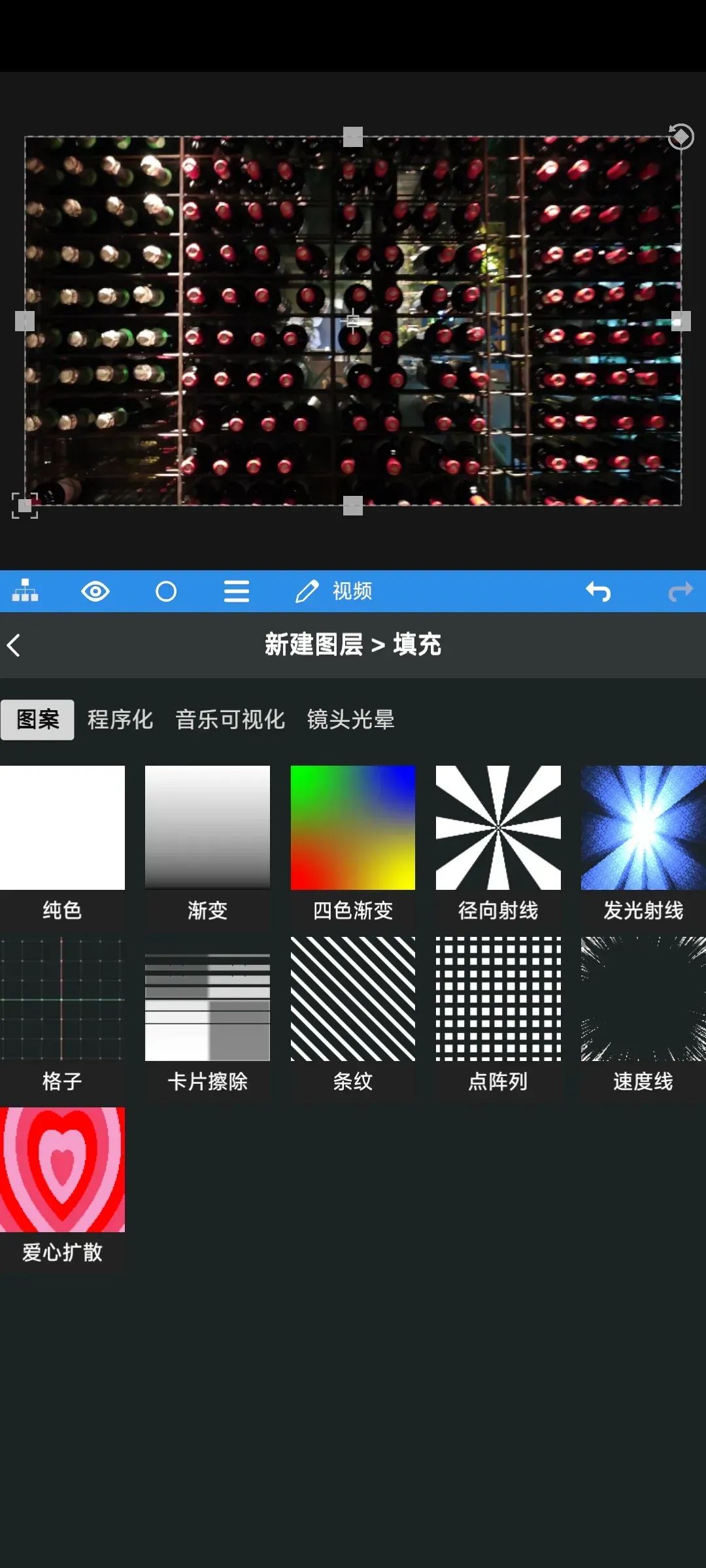Choose the 四色渐变 four-color gradient
Viewport: 706px width, 1568px height.
point(353,847)
